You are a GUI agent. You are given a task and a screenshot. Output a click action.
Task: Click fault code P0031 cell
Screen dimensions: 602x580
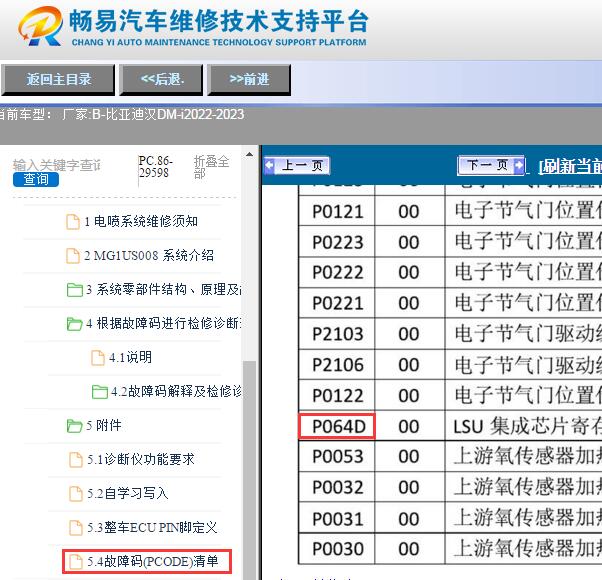point(337,519)
